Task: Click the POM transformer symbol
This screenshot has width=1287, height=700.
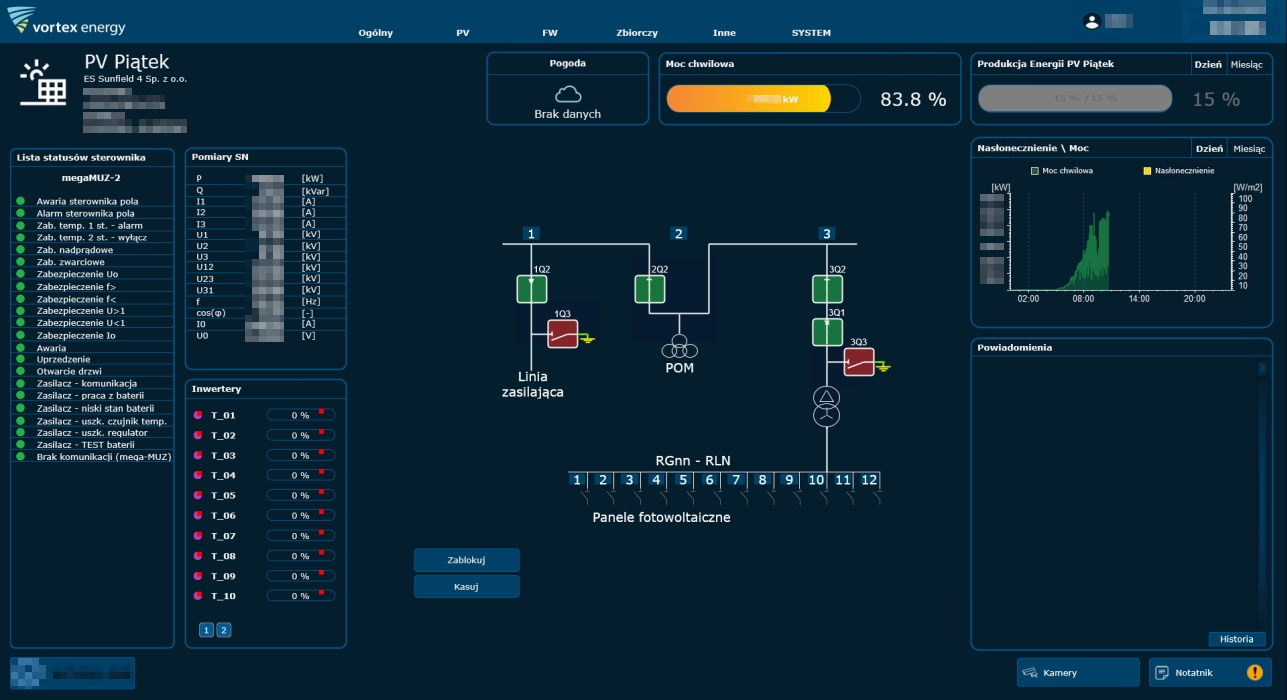Action: click(679, 346)
